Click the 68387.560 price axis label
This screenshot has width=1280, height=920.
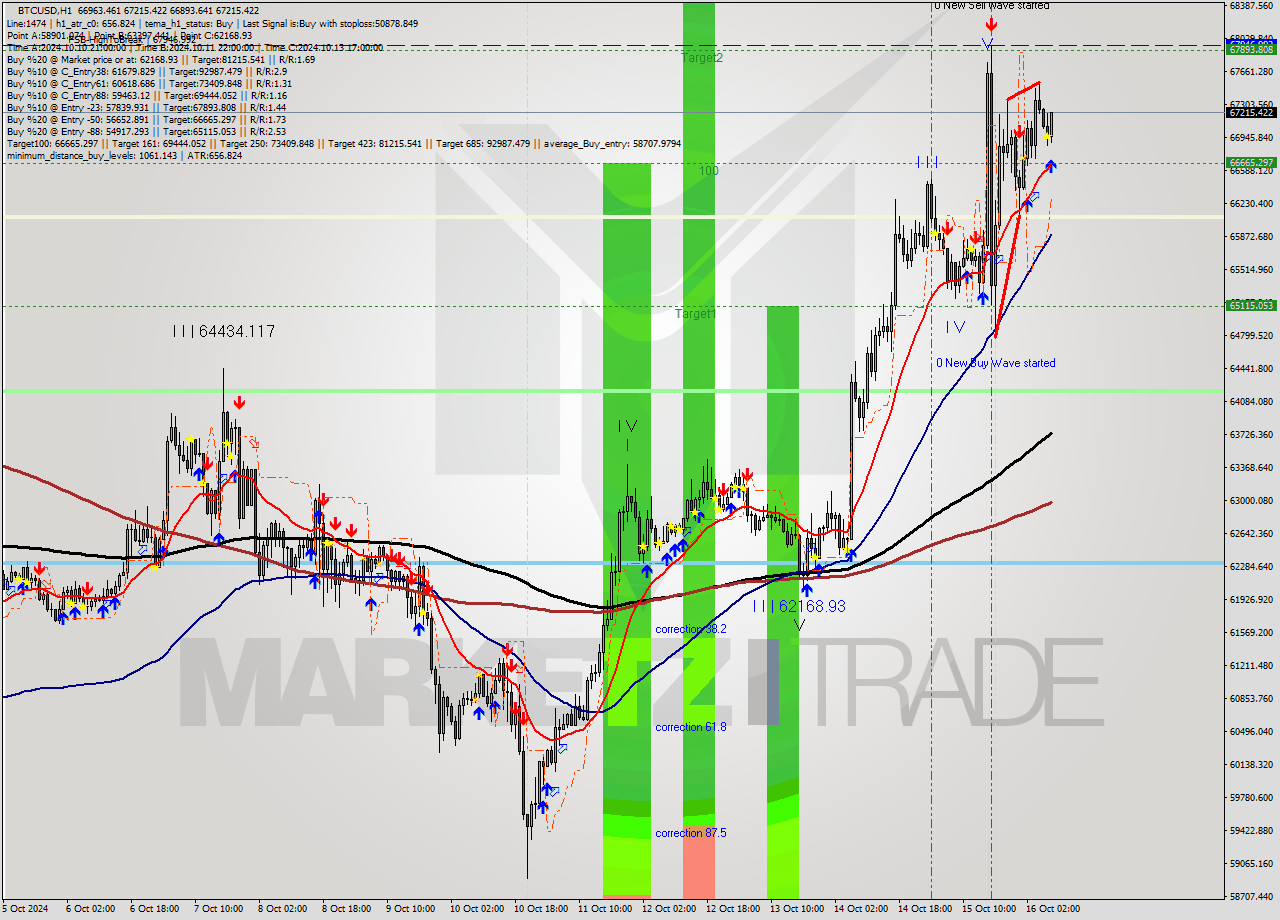click(1251, 5)
